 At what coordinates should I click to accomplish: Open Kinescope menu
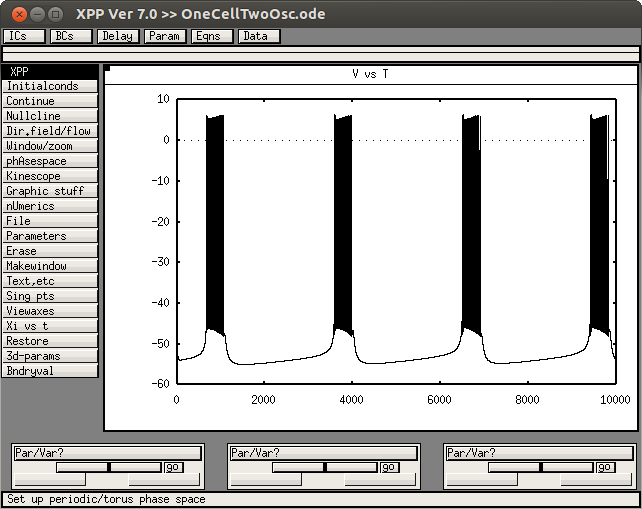click(50, 176)
